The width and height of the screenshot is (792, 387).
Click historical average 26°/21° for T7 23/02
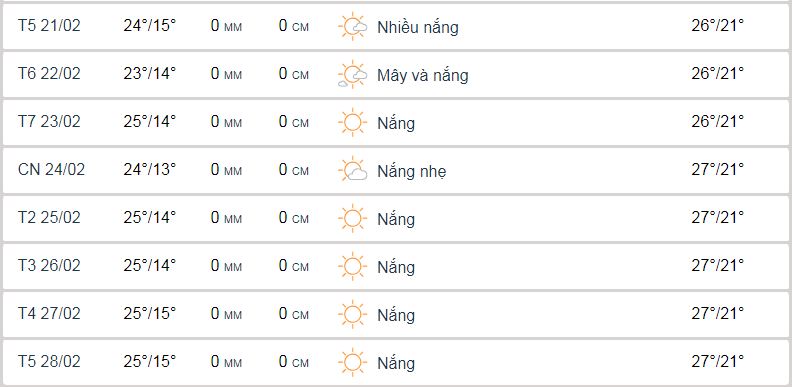[x=717, y=121]
